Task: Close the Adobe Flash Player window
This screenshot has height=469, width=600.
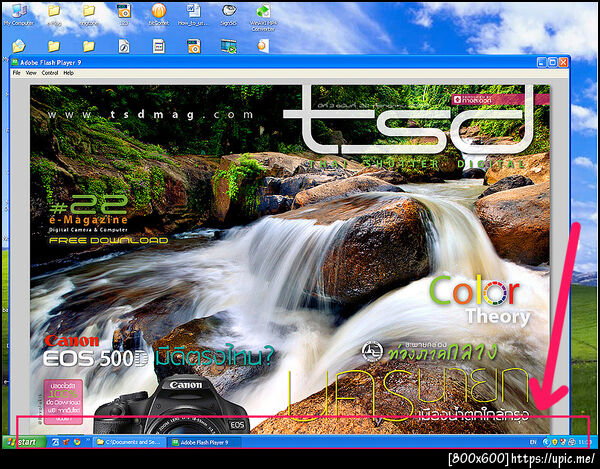Action: coord(563,62)
